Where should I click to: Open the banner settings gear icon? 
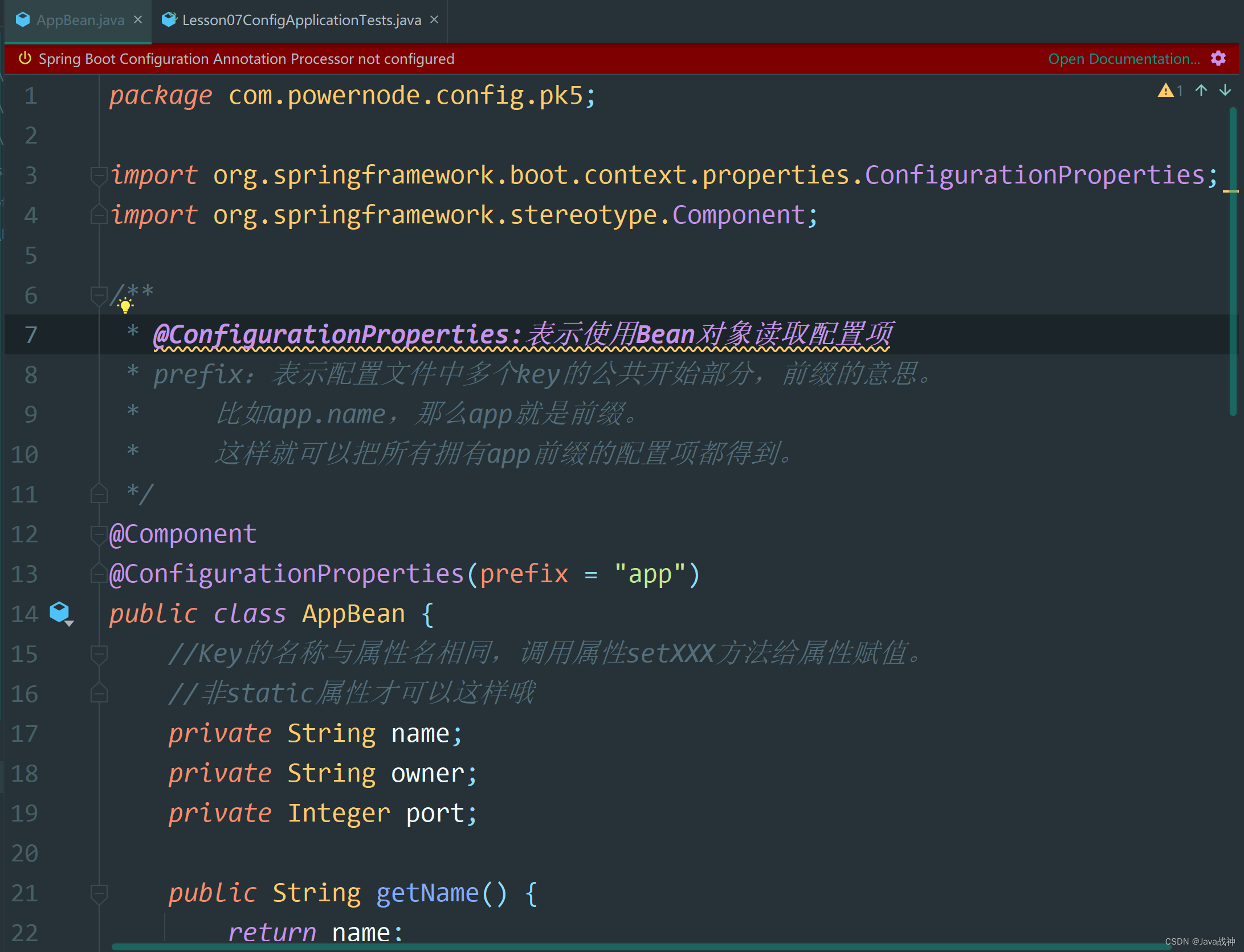(1218, 59)
